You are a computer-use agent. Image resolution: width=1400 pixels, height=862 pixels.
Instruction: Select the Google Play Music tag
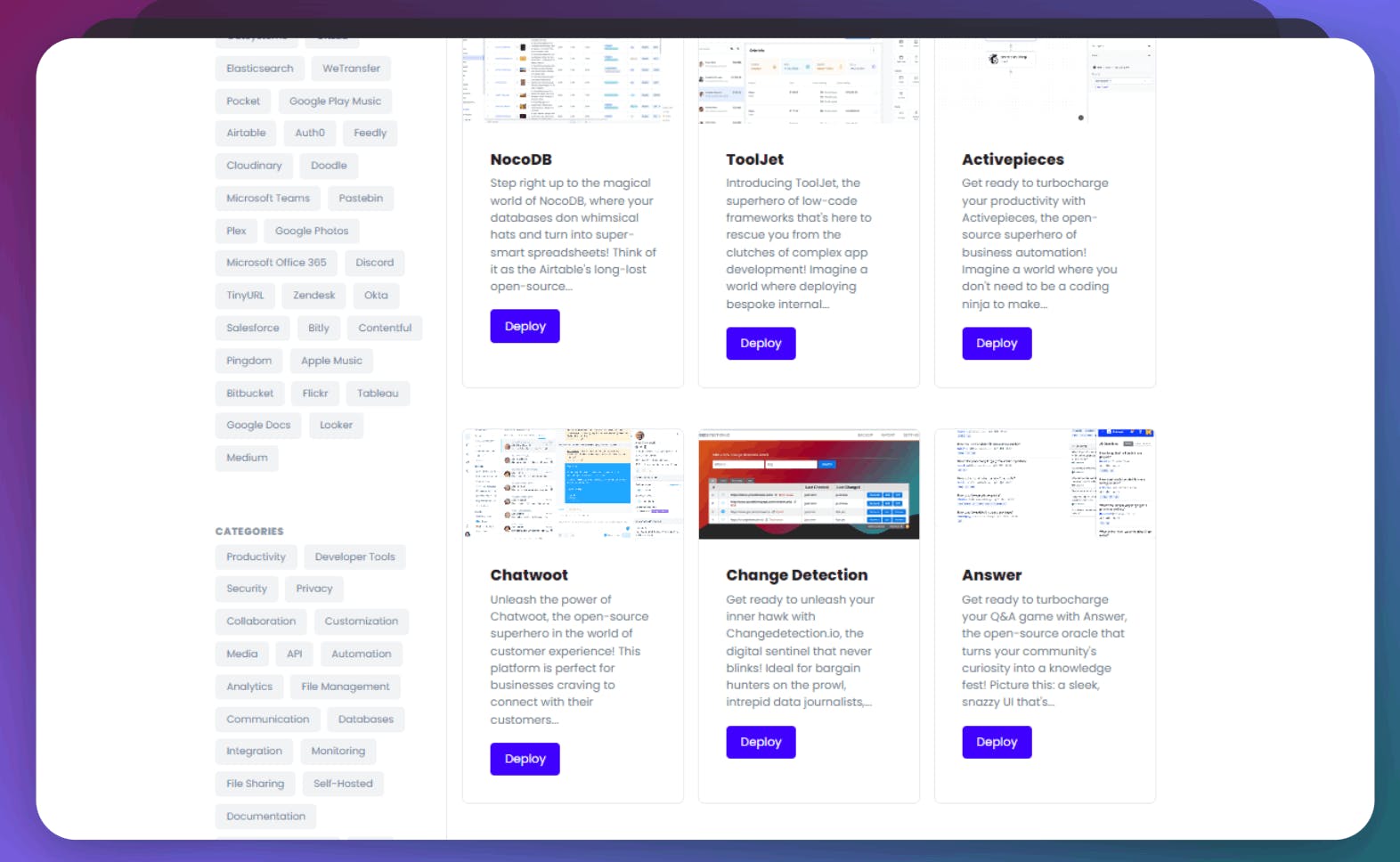click(x=335, y=102)
